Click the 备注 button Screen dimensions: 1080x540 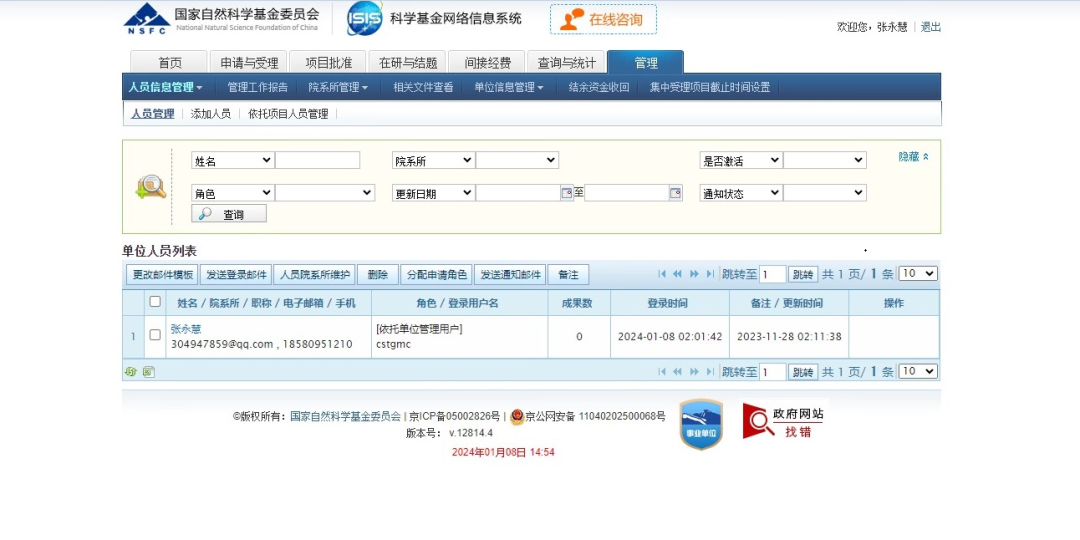click(568, 275)
